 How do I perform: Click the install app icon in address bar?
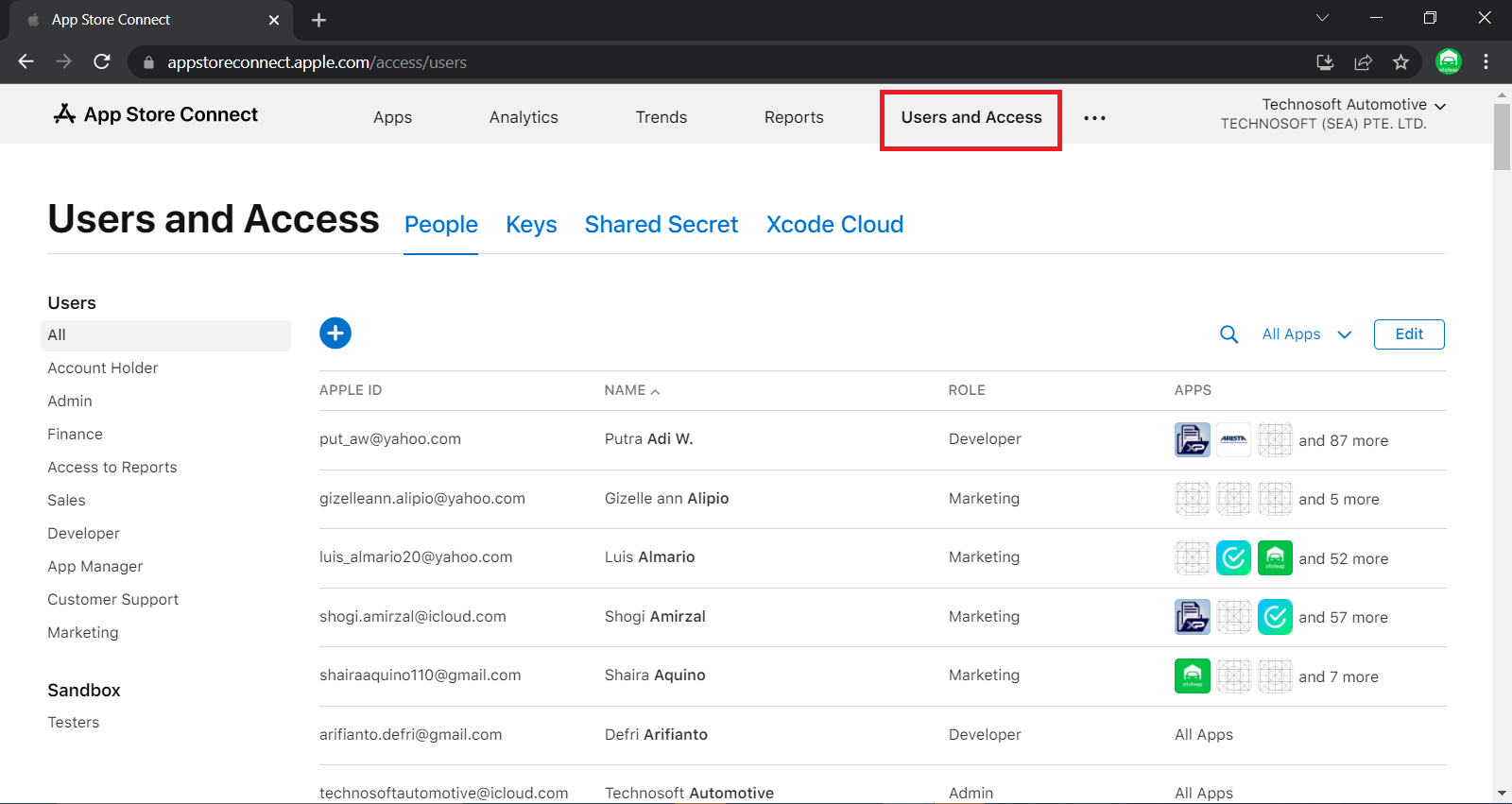[1325, 62]
